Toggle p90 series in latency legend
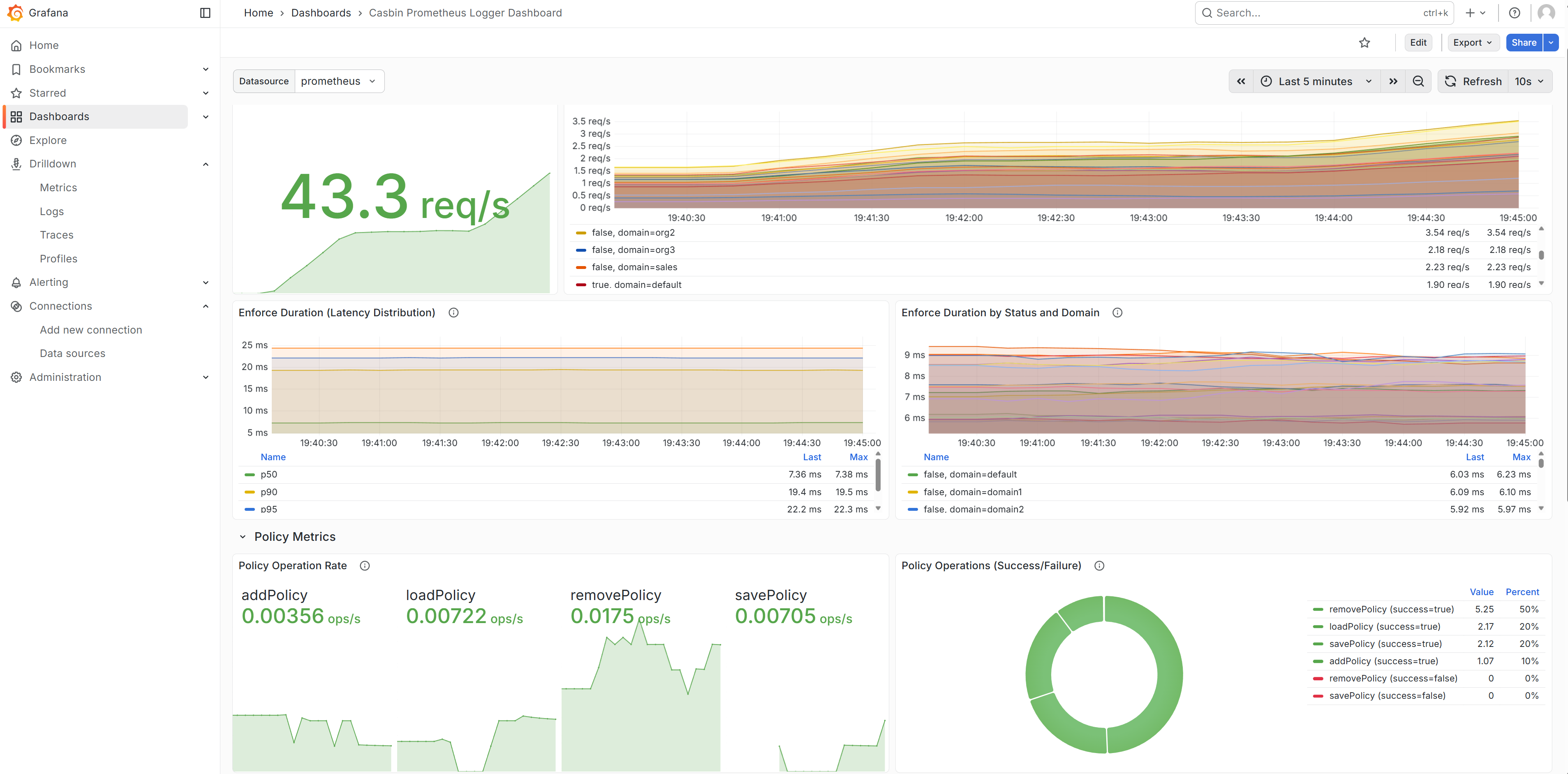 point(268,493)
